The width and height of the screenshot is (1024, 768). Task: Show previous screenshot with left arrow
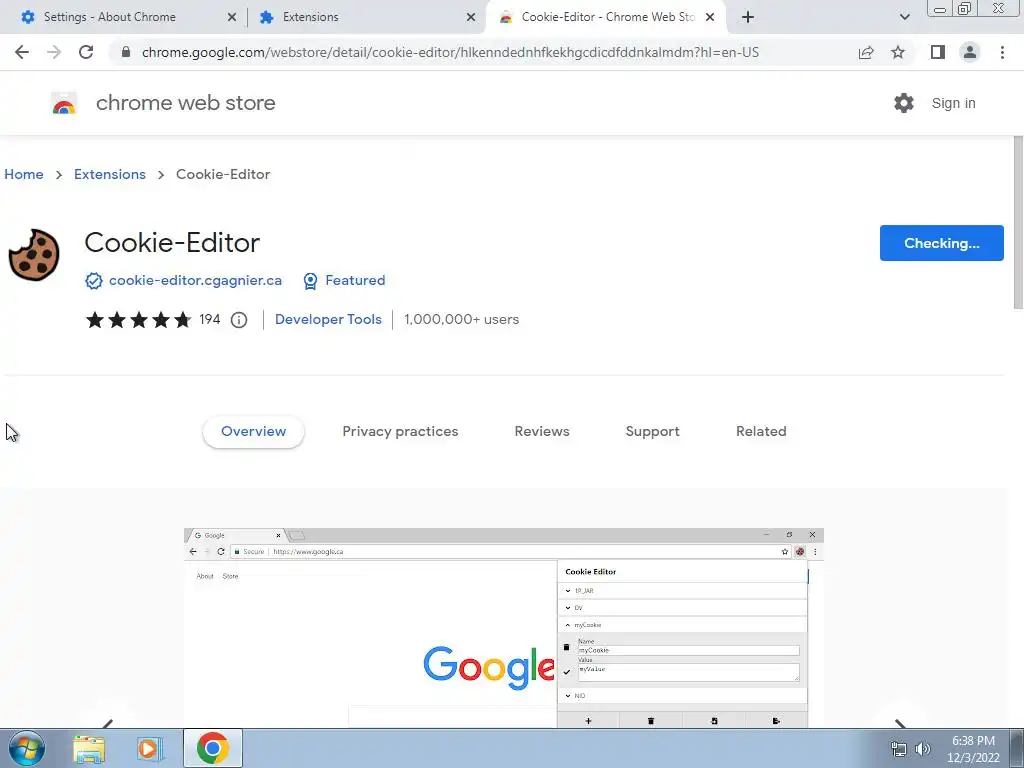pos(108,722)
